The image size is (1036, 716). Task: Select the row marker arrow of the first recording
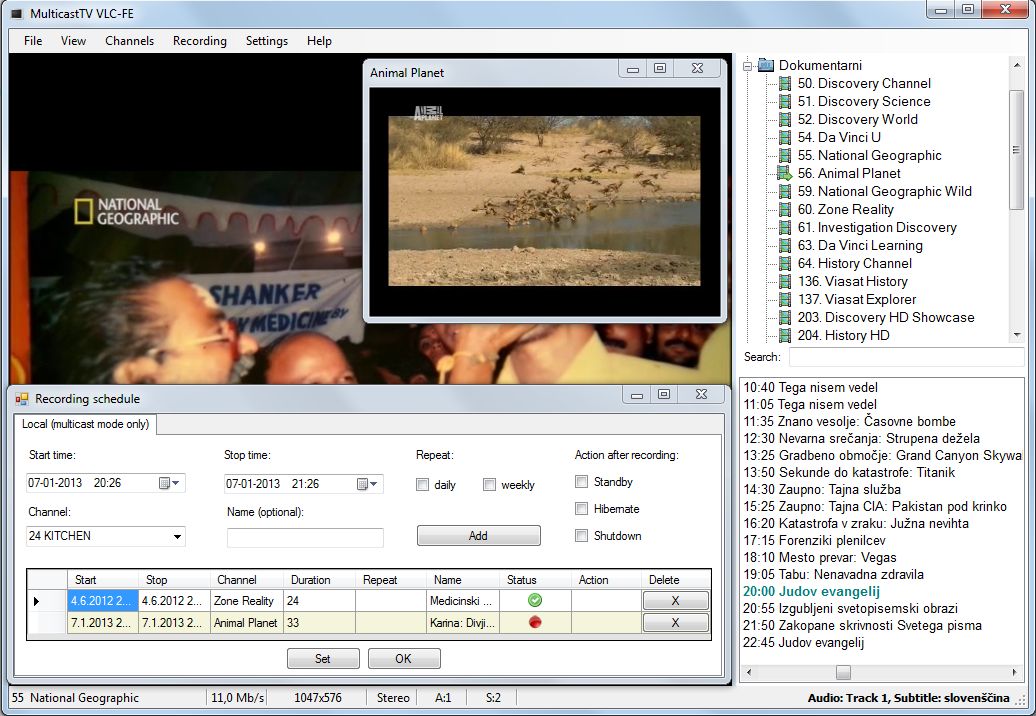point(36,601)
